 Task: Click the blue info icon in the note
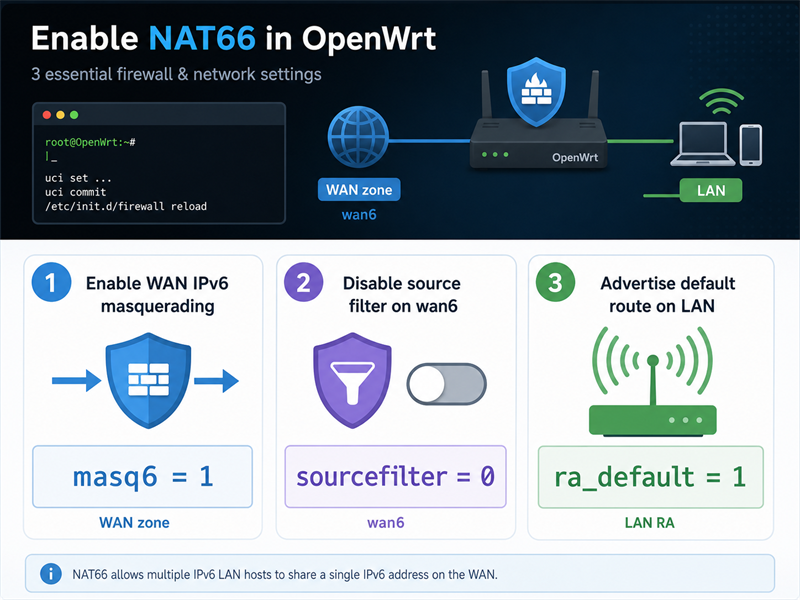51,574
